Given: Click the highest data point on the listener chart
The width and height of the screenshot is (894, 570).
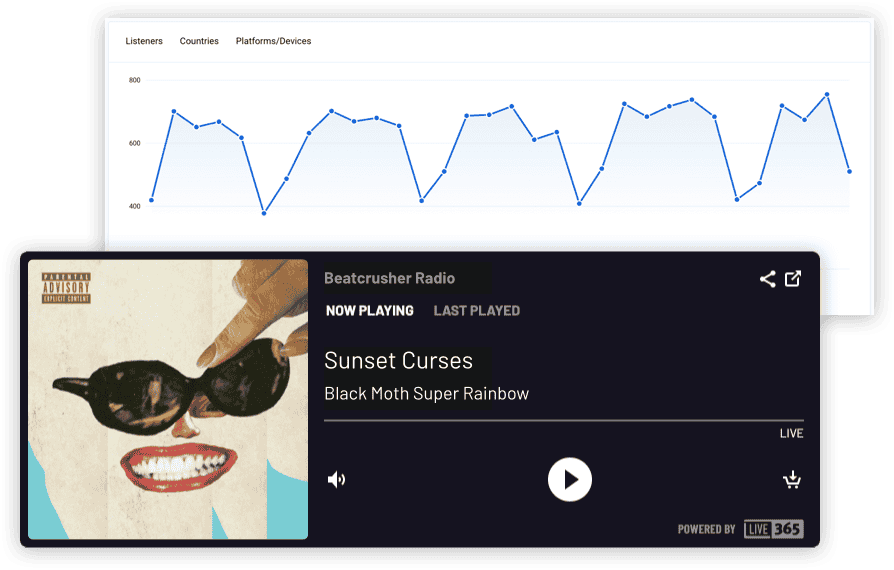Looking at the screenshot, I should [x=827, y=95].
